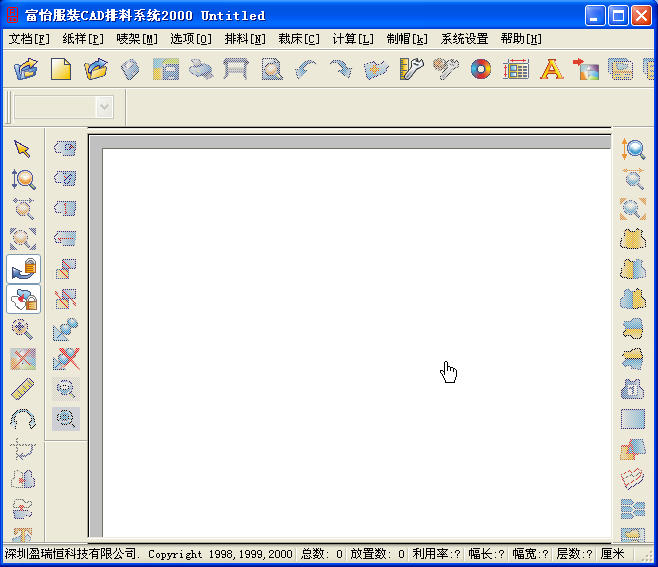Screen dimensions: 658x567
Task: Open the 系统设置 menu
Action: pos(464,39)
